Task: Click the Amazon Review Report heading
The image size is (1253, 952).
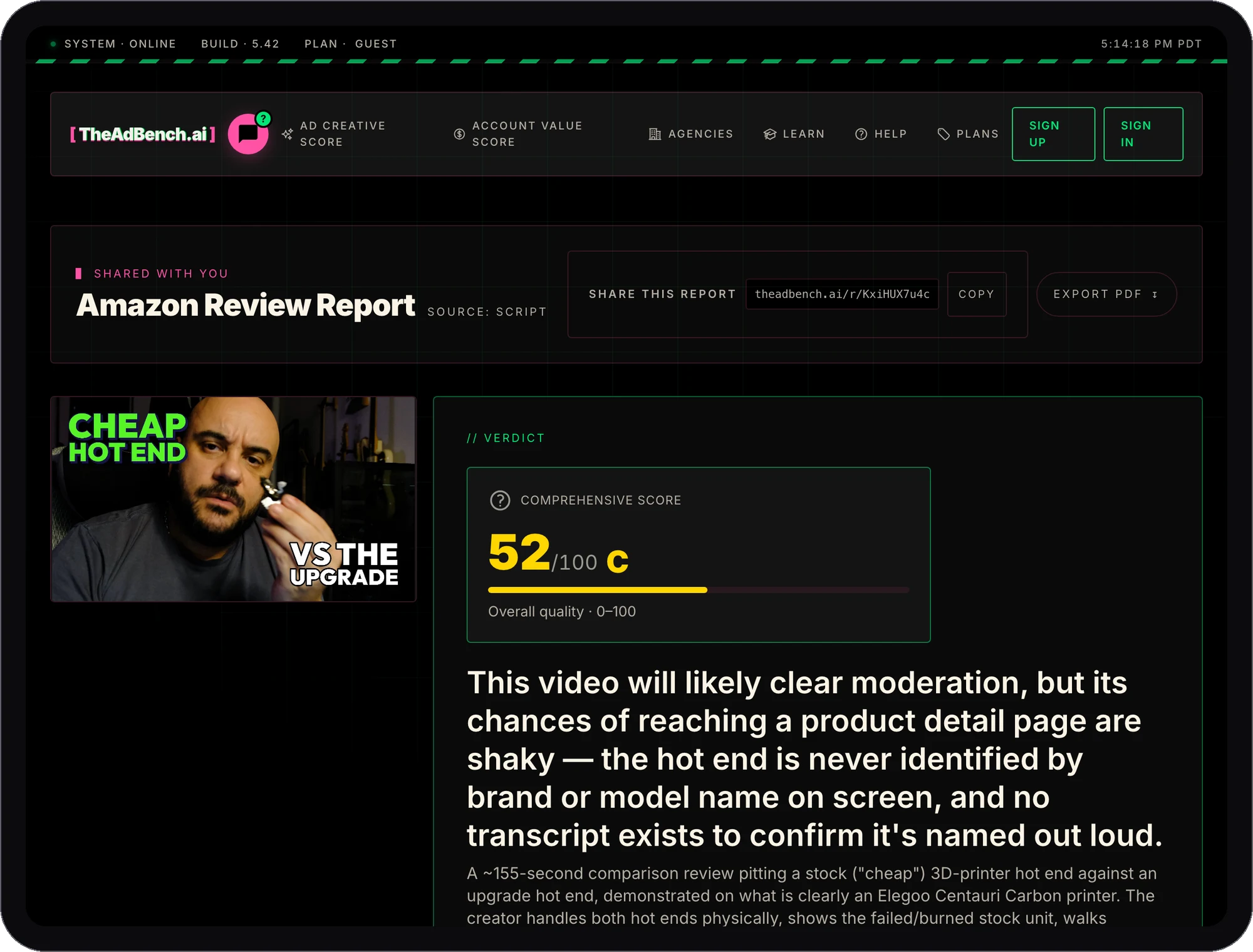Action: pos(246,306)
